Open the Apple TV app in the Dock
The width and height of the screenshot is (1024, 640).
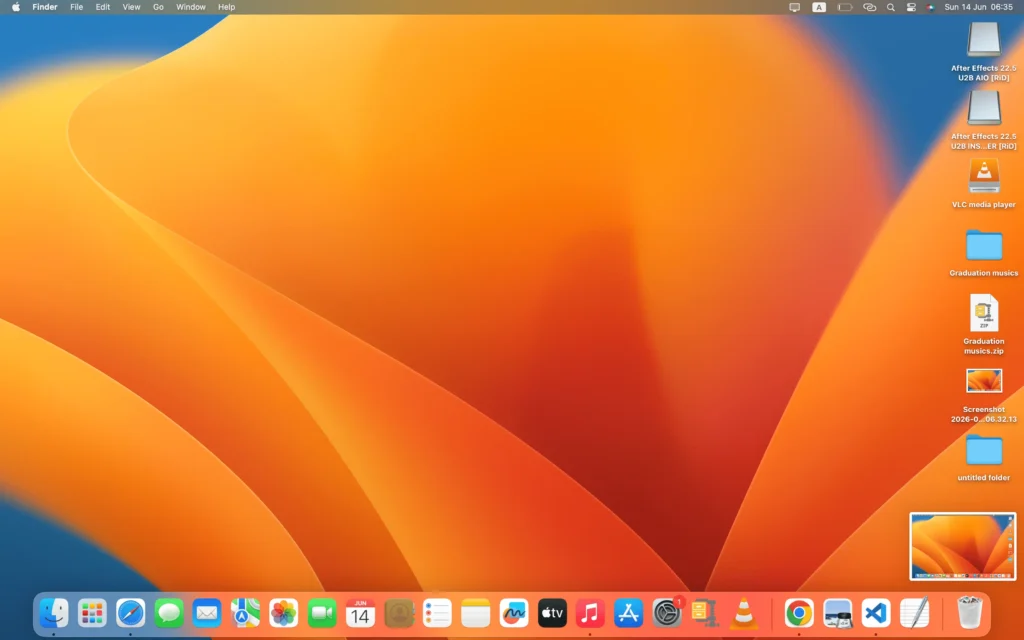click(552, 613)
